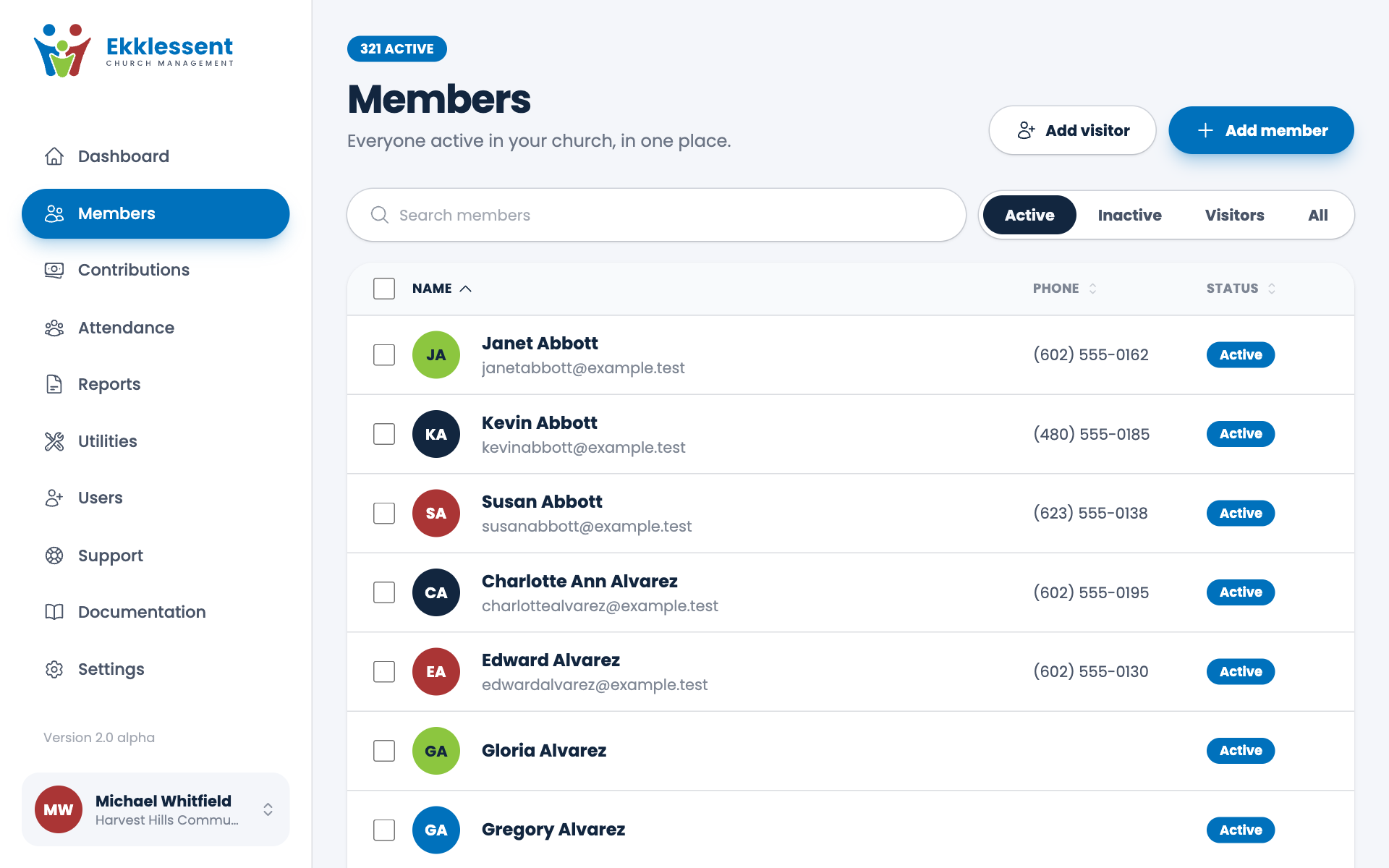Check the box for Susan Abbott
This screenshot has width=1389, height=868.
384,514
